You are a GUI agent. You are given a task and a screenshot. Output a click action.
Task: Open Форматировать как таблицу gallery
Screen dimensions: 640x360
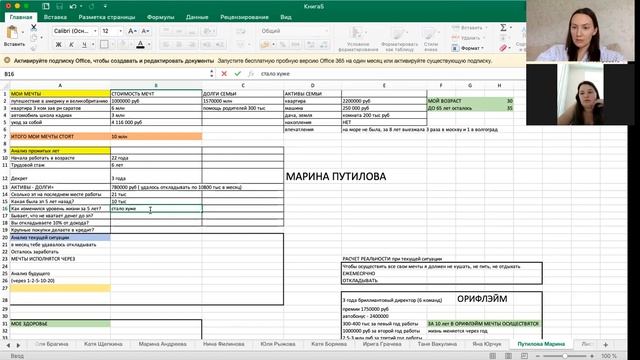[x=400, y=39]
